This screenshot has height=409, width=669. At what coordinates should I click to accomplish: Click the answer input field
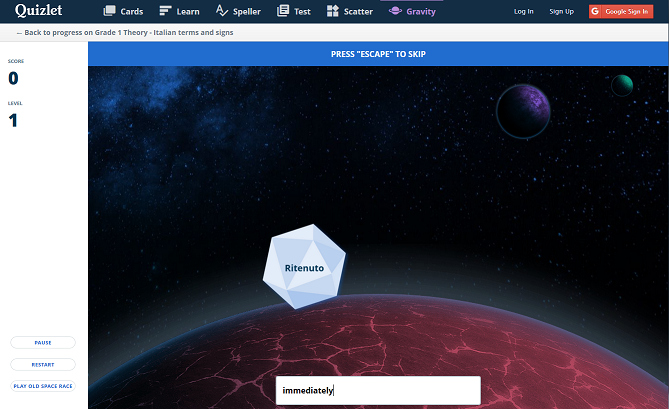point(378,390)
